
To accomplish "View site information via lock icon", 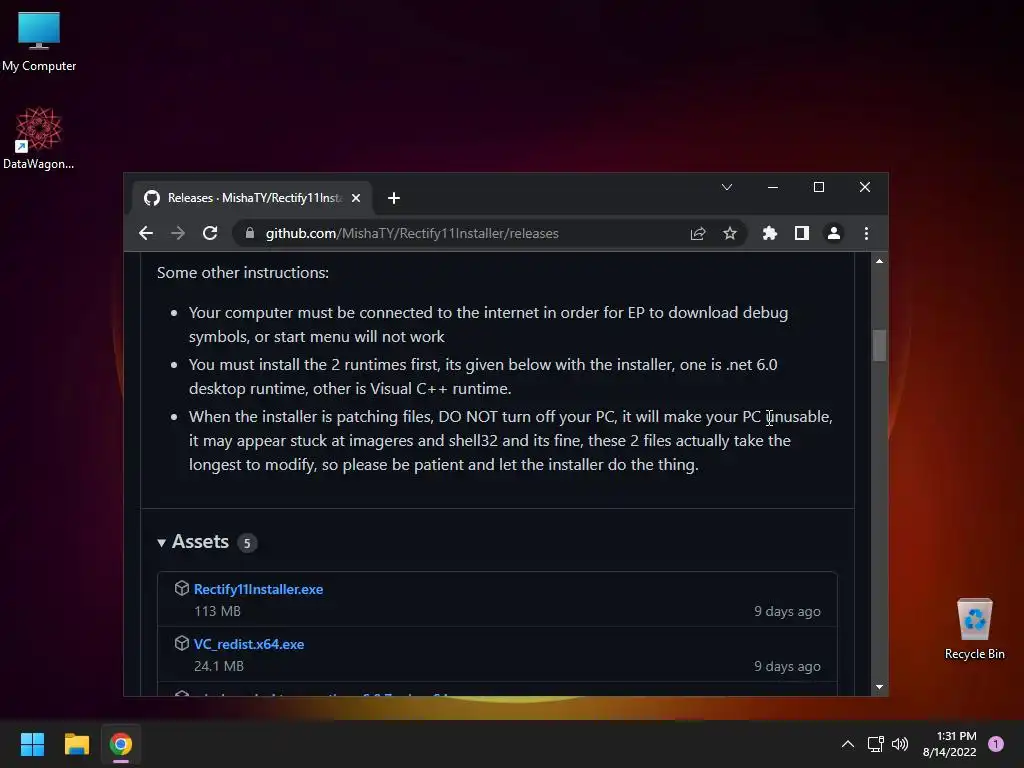I will (x=249, y=233).
